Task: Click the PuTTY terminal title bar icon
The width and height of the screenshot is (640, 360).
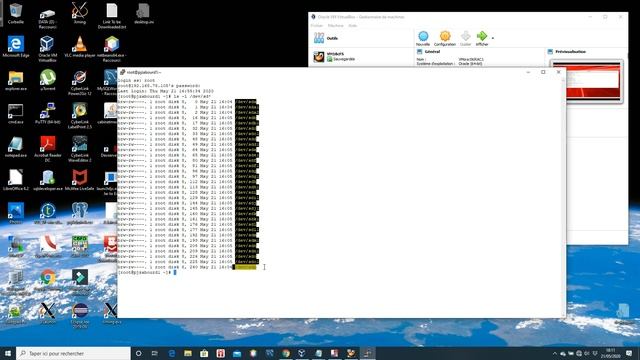Action: [x=122, y=72]
